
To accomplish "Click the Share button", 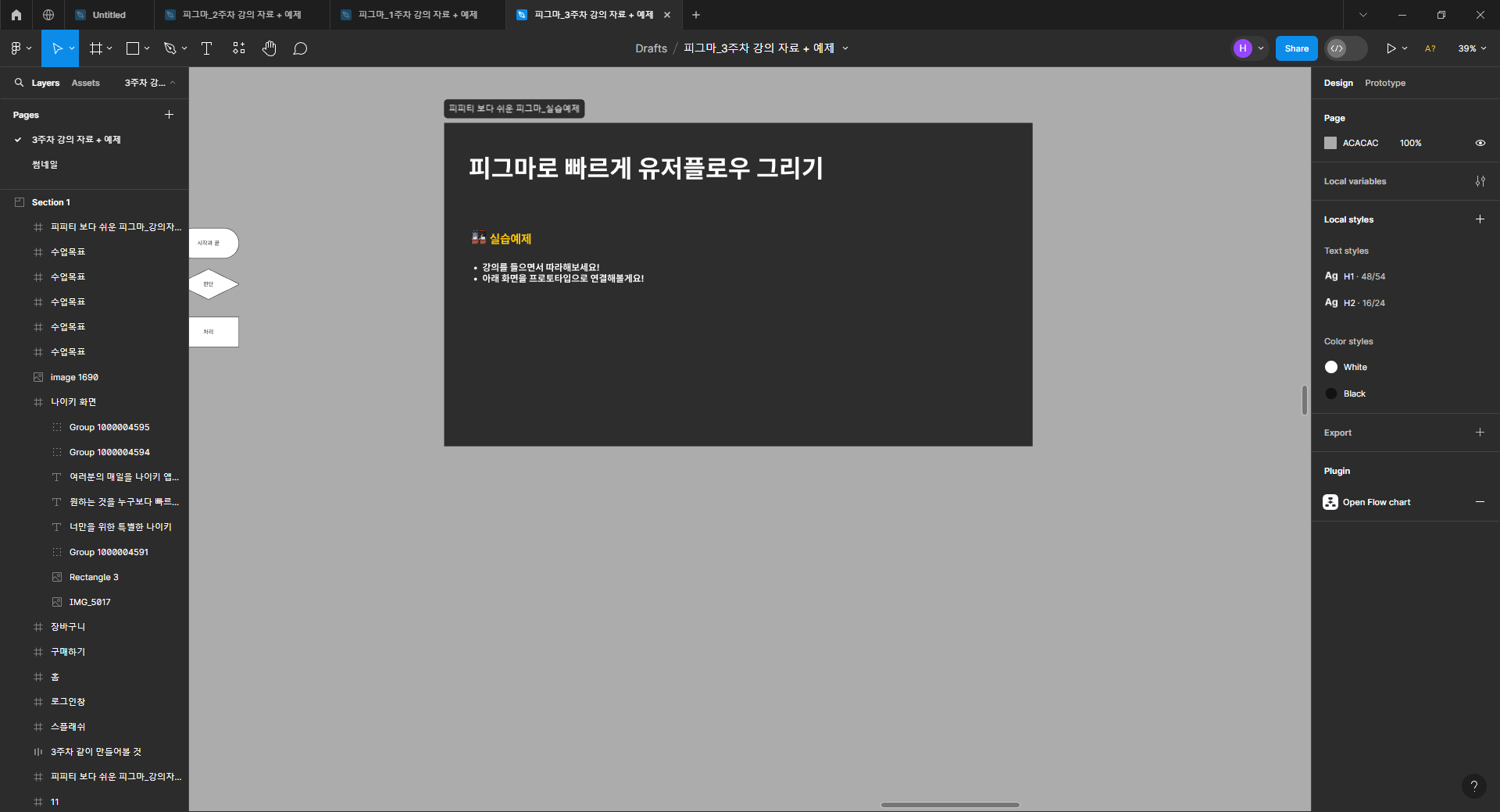I will 1296,48.
